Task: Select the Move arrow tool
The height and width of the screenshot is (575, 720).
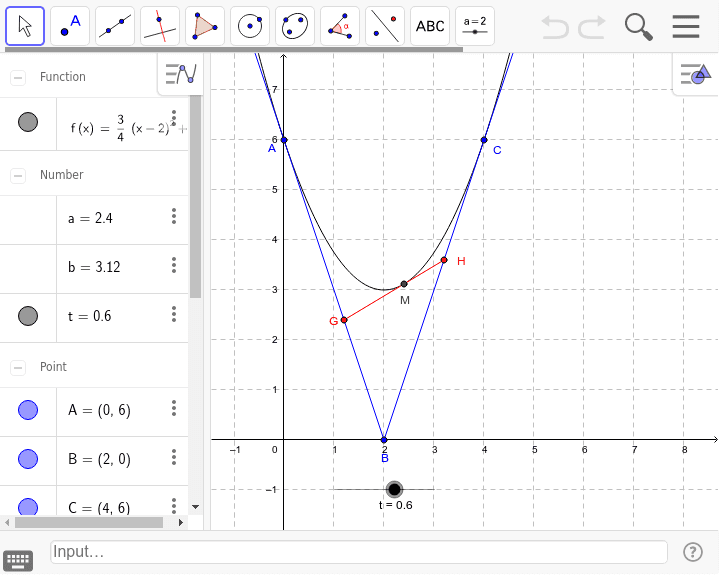Action: point(25,26)
